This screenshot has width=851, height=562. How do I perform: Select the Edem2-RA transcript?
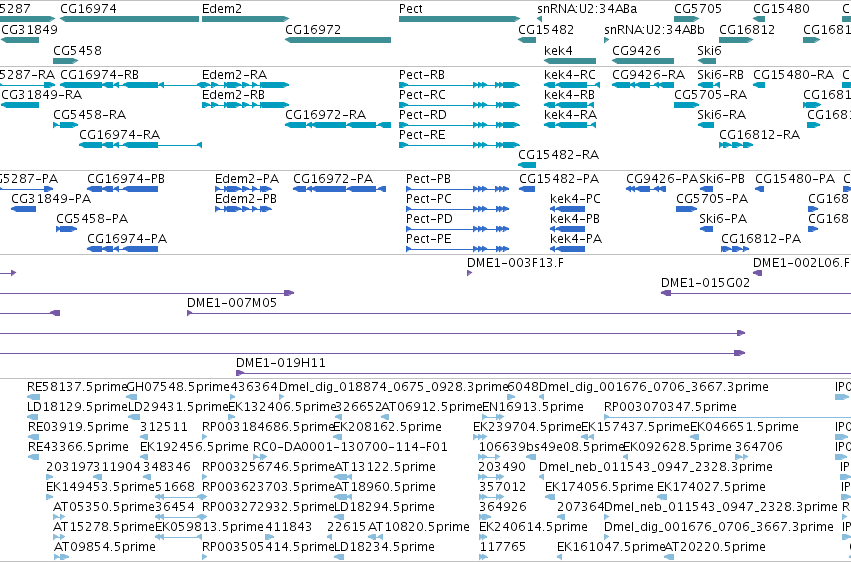(x=243, y=85)
